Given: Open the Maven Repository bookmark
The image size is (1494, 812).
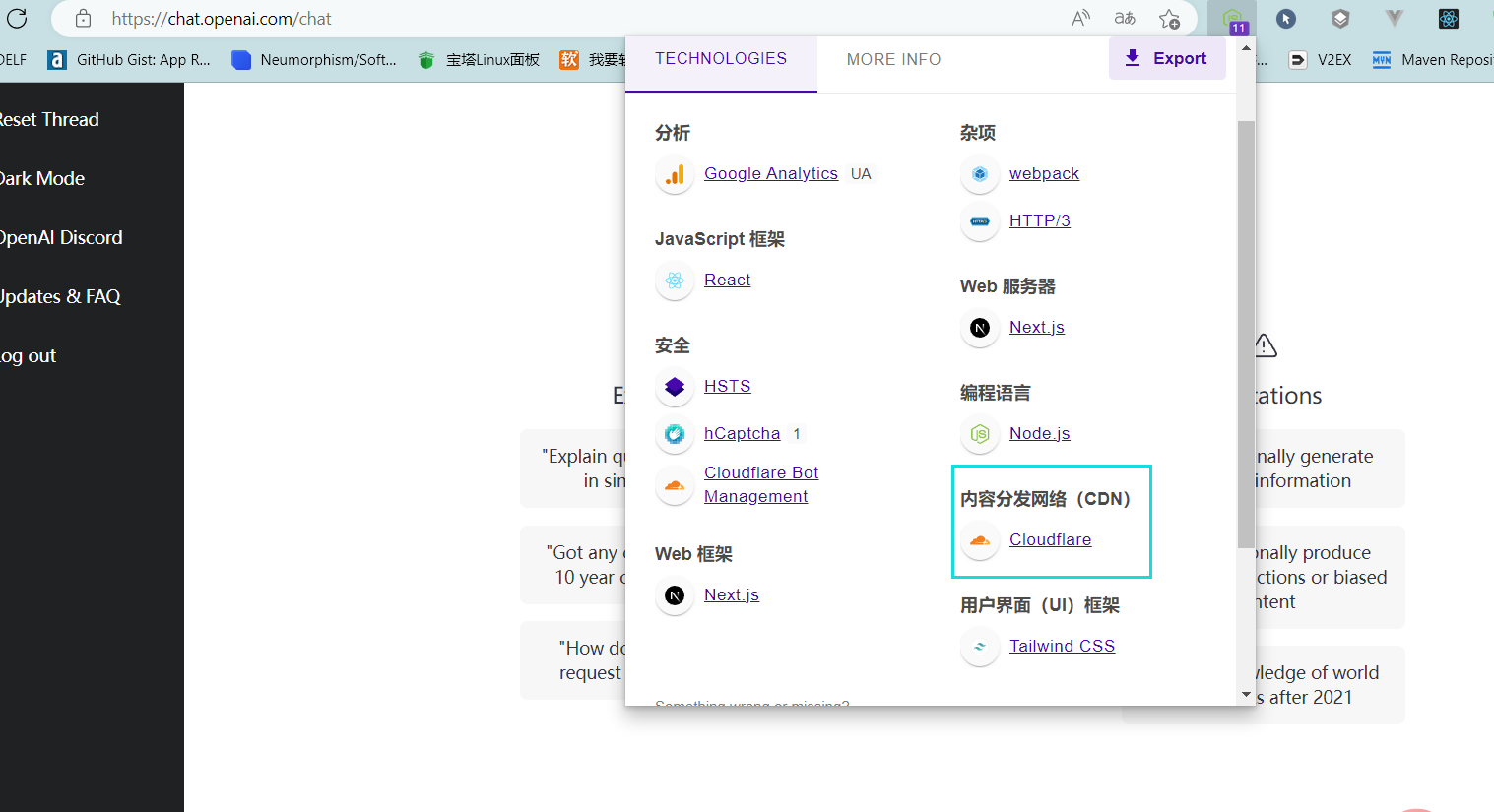Looking at the screenshot, I should [x=1433, y=60].
